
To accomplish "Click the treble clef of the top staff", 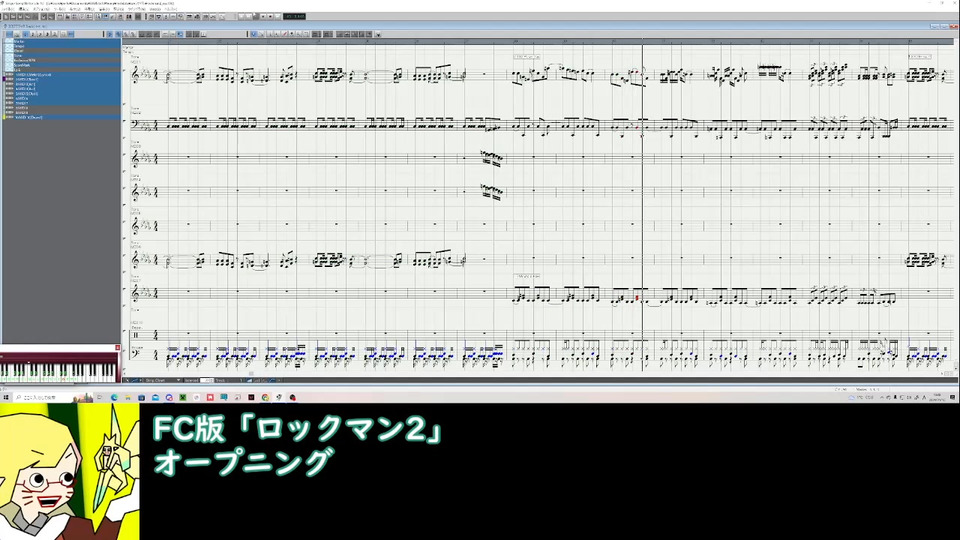I will (135, 75).
